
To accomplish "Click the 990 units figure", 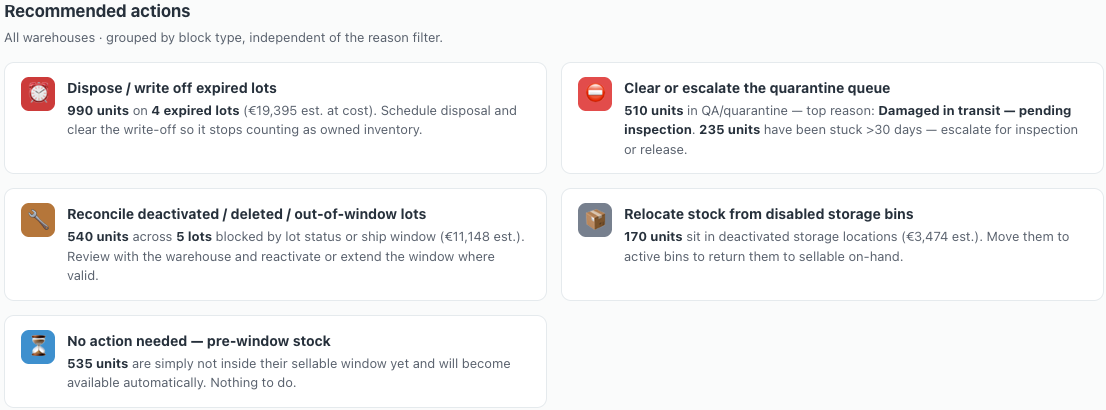I will tap(97, 111).
